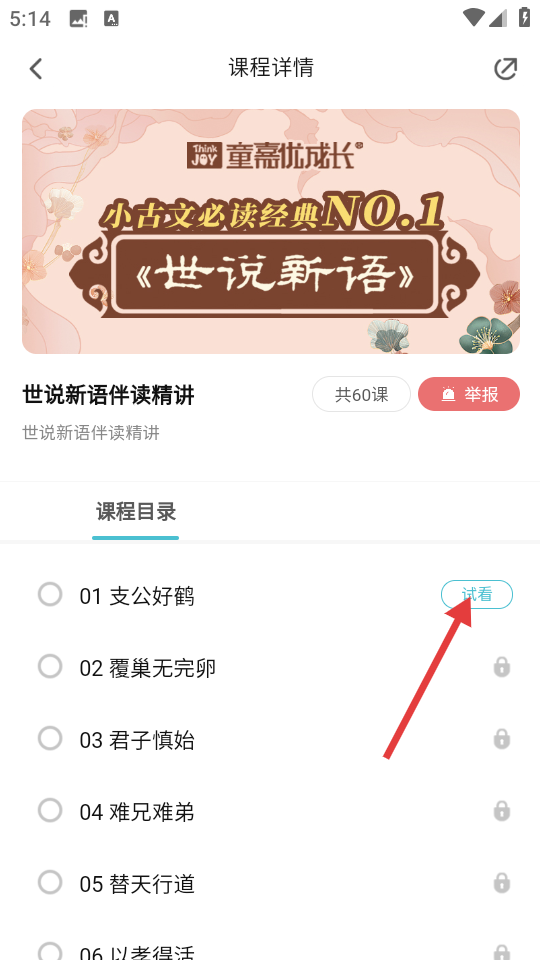This screenshot has width=540, height=960.
Task: Select radio circle for 05 替天行道
Action: (50, 883)
